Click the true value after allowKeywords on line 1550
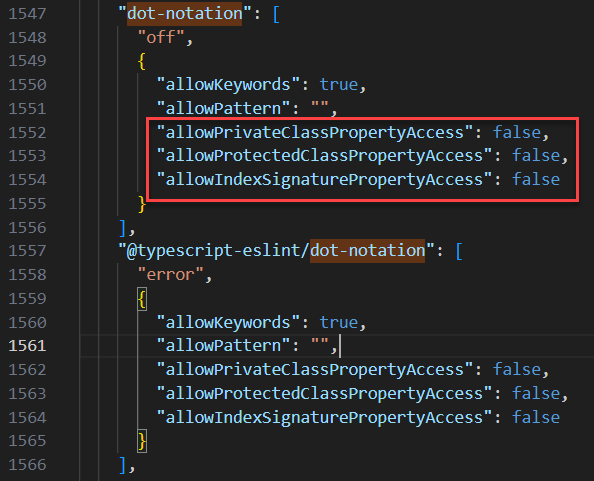594x481 pixels. pos(338,84)
